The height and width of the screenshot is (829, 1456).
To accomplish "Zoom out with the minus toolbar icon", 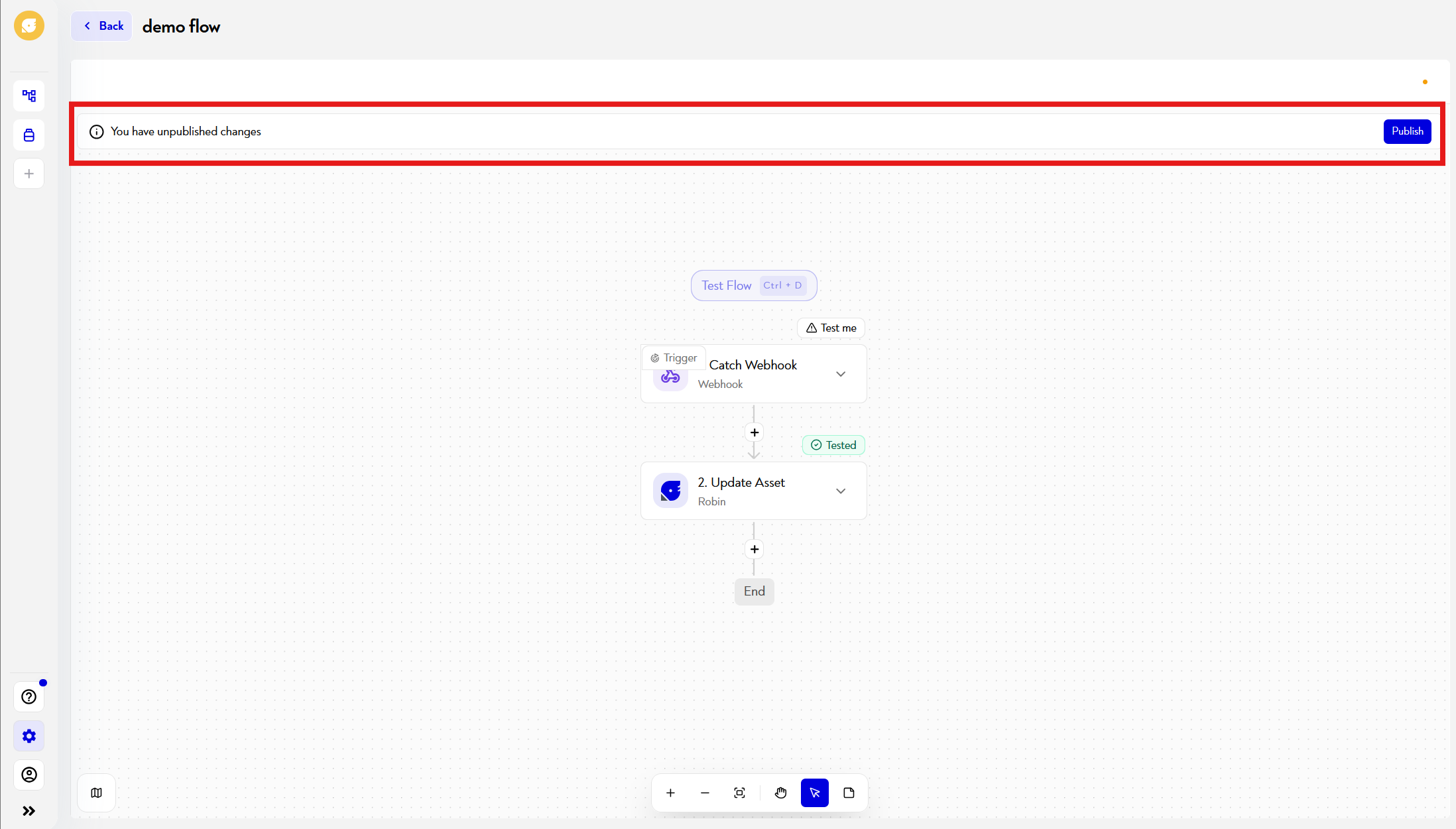I will [705, 793].
